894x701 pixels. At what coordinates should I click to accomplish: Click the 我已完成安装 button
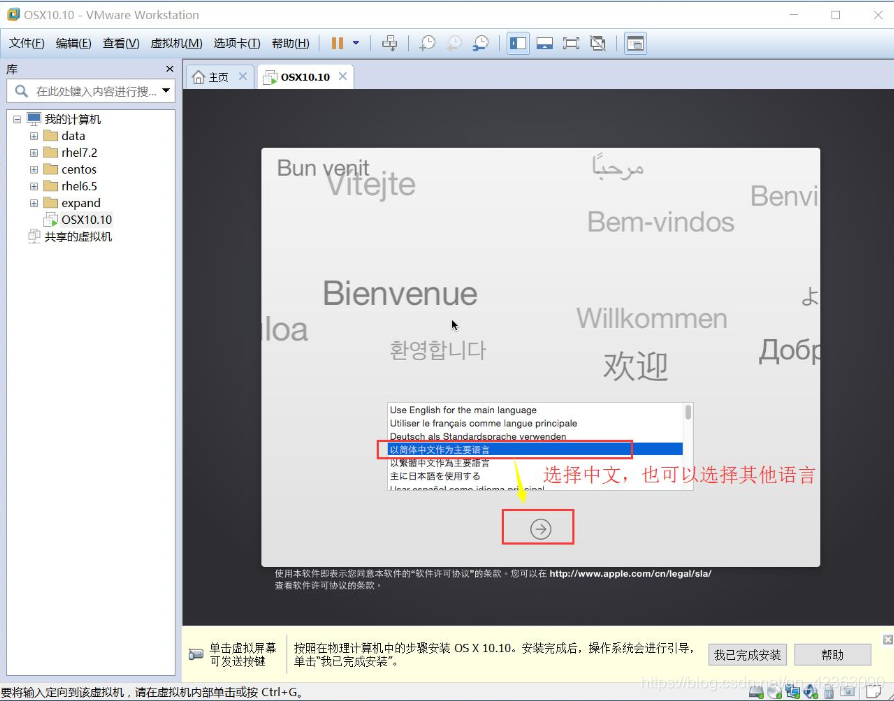(x=747, y=655)
